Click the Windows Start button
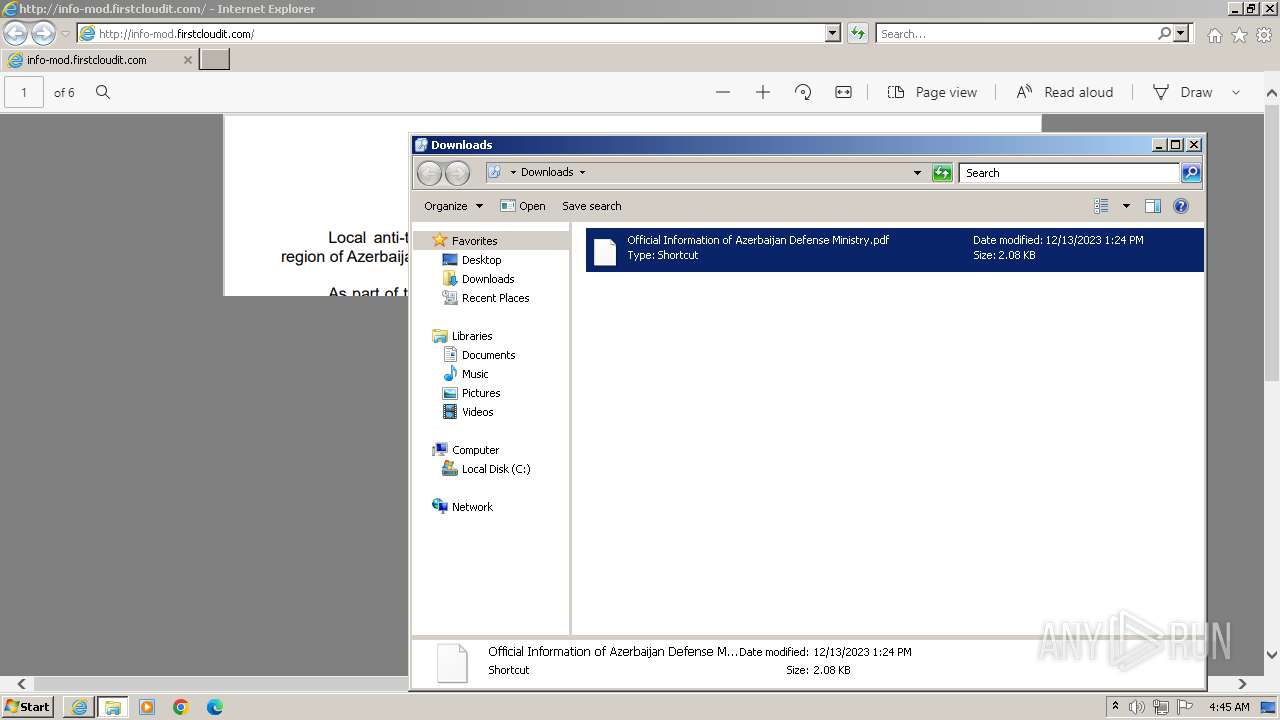This screenshot has height=720, width=1280. pyautogui.click(x=28, y=707)
